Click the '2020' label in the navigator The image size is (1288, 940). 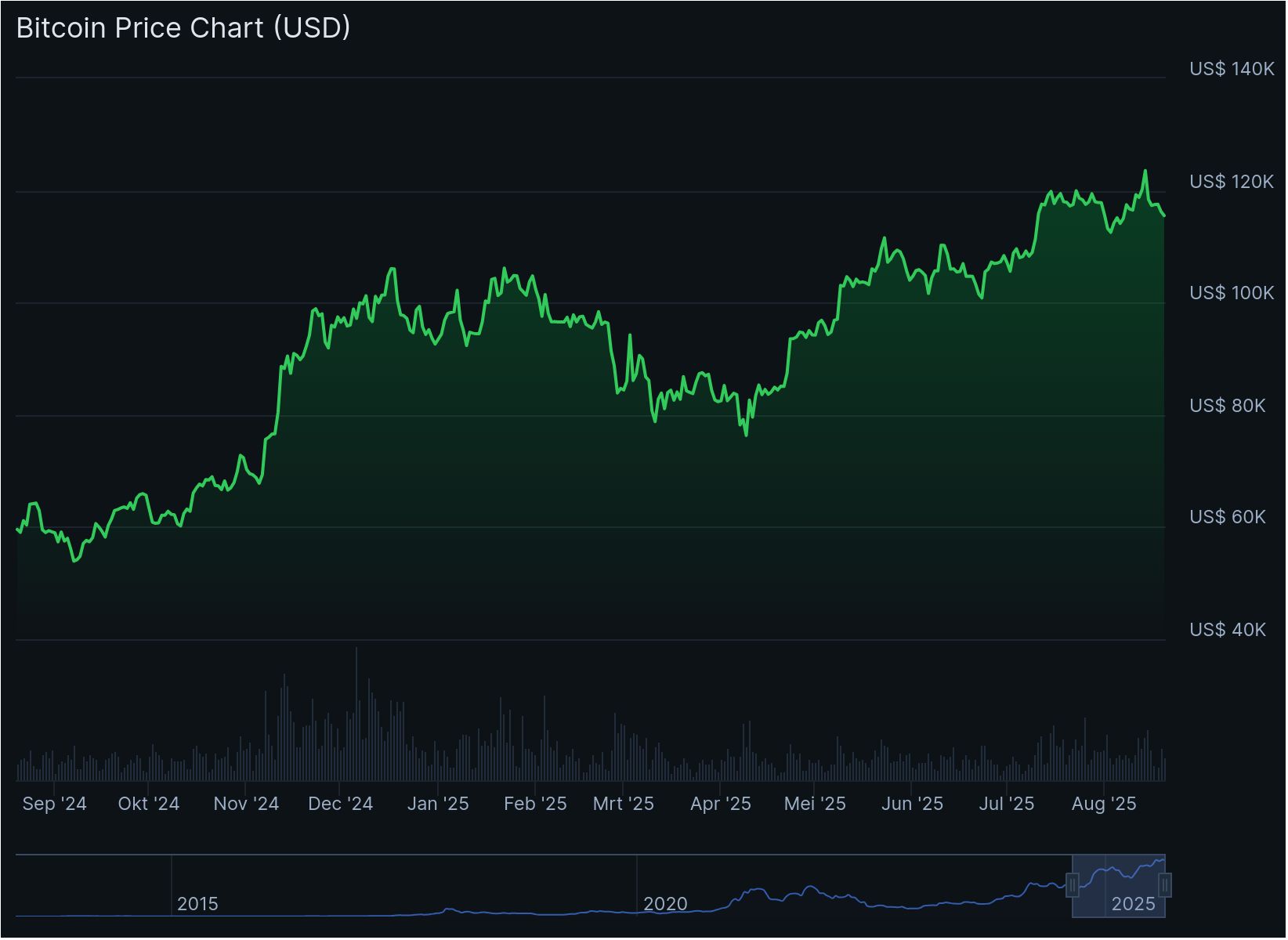click(x=667, y=903)
